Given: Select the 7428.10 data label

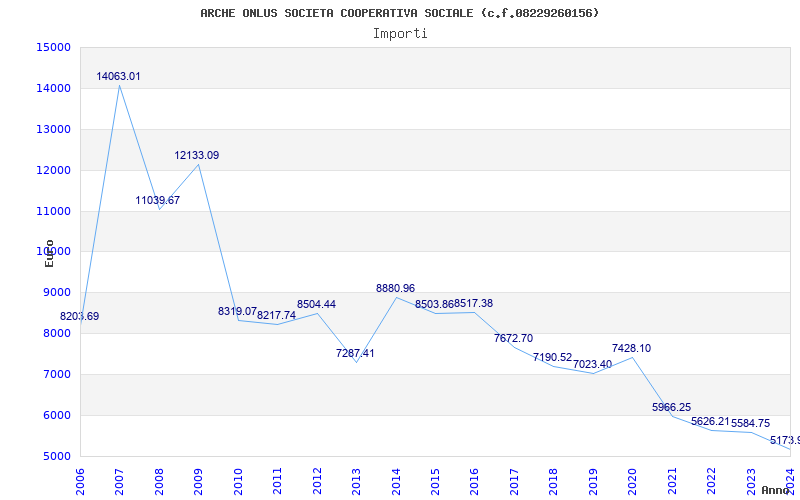Looking at the screenshot, I should 632,348.
